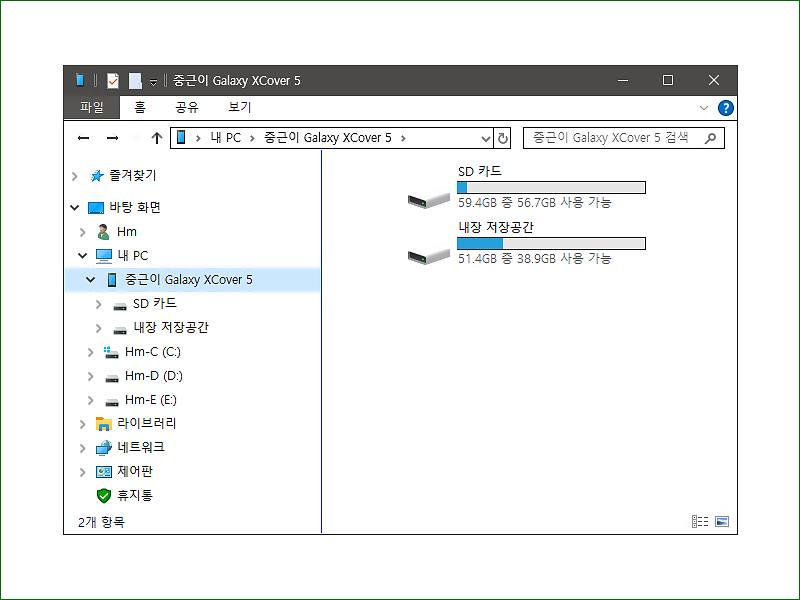The image size is (800, 600).
Task: Focus the 중근이 Galaxy XCover 5 검색 box
Action: point(623,138)
